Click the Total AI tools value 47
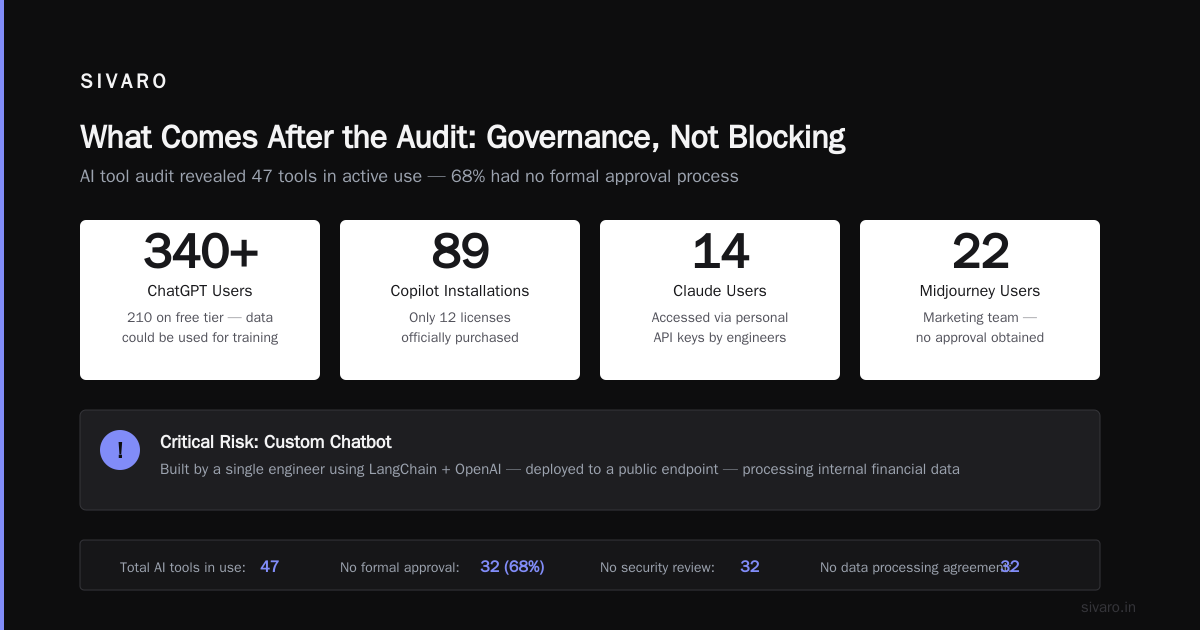The width and height of the screenshot is (1200, 630). click(x=269, y=566)
